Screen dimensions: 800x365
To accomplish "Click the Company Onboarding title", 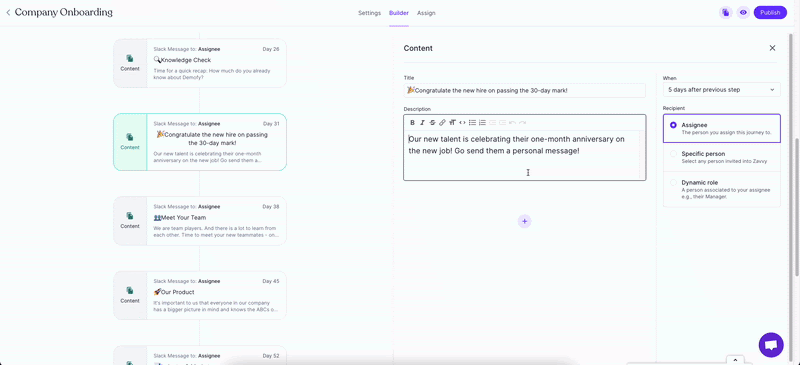I will pyautogui.click(x=64, y=12).
